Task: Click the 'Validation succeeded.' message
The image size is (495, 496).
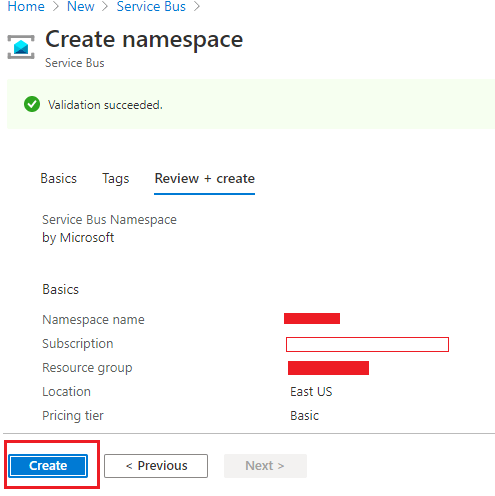Action: (105, 105)
